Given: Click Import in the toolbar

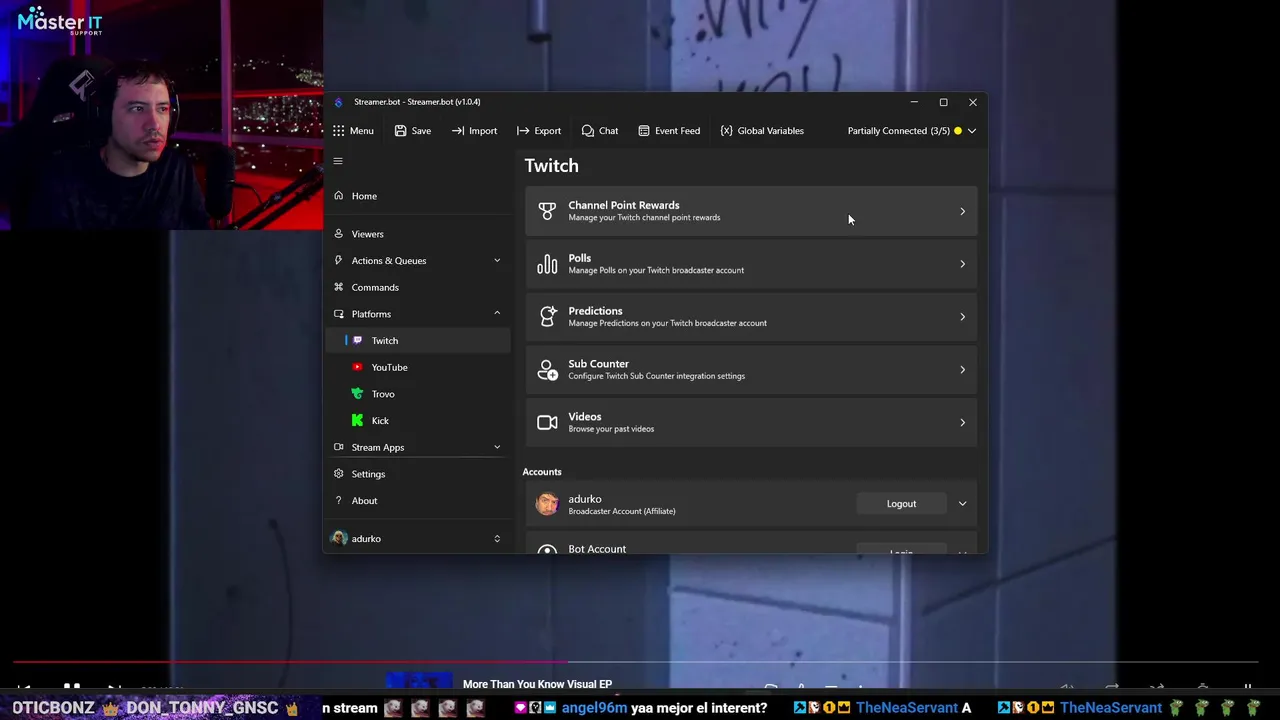Looking at the screenshot, I should 474,131.
